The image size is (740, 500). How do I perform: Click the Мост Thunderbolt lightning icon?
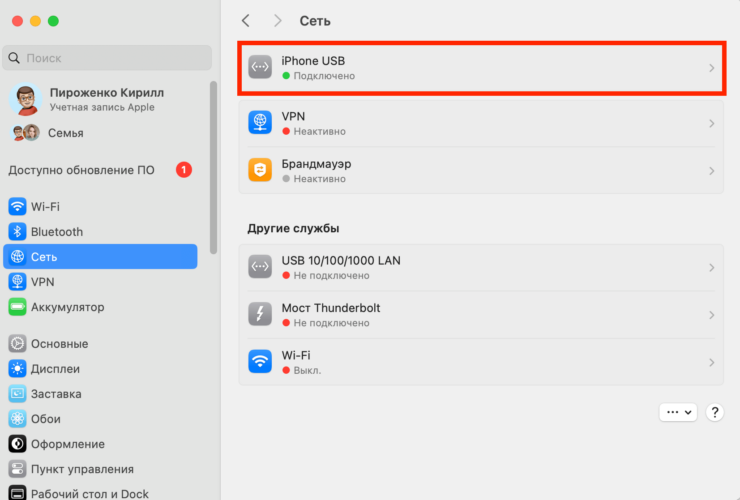click(260, 315)
